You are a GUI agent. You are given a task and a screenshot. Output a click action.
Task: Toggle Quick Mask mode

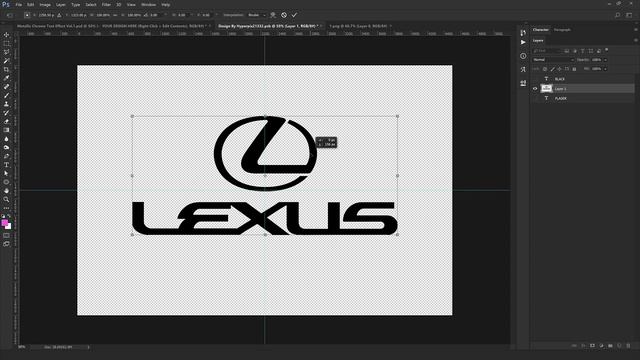(6, 236)
